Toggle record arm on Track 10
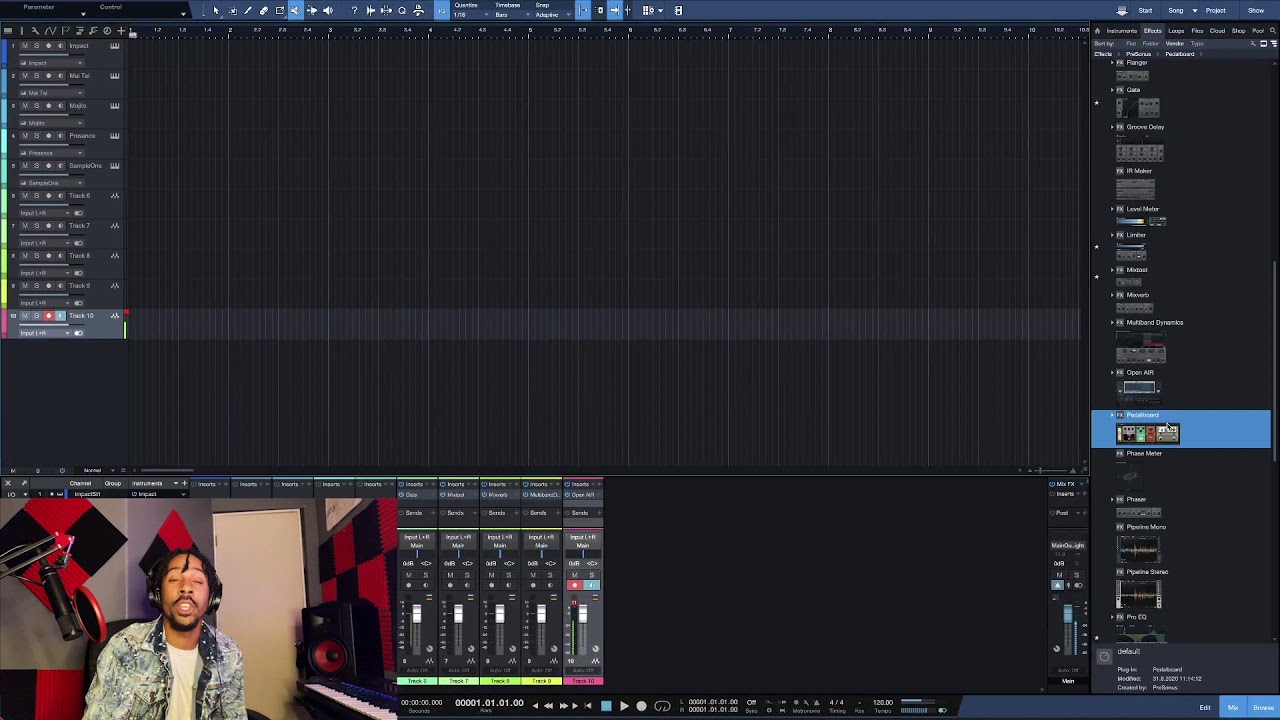 point(48,316)
